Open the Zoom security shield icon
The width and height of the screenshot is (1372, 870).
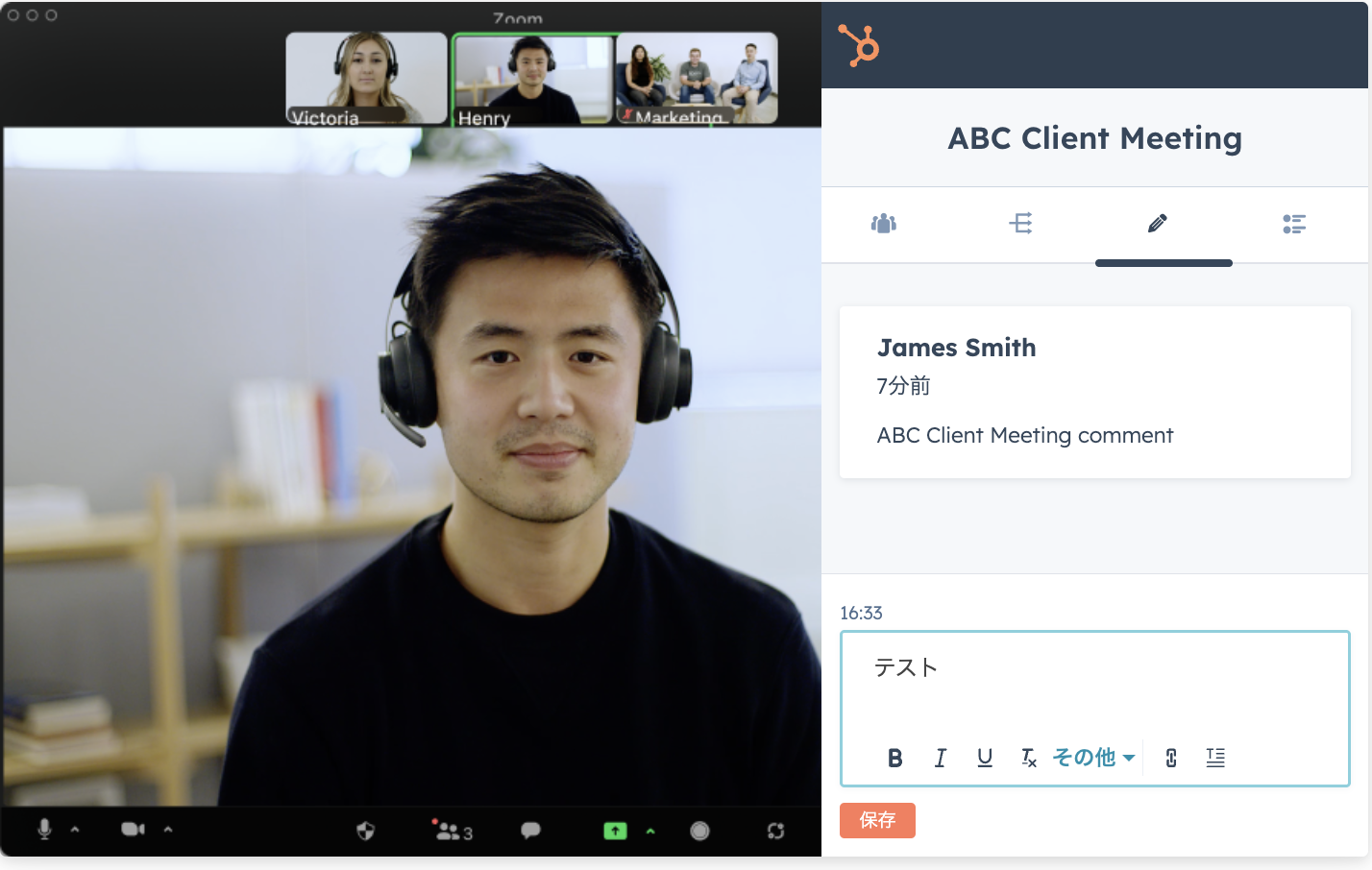(366, 831)
